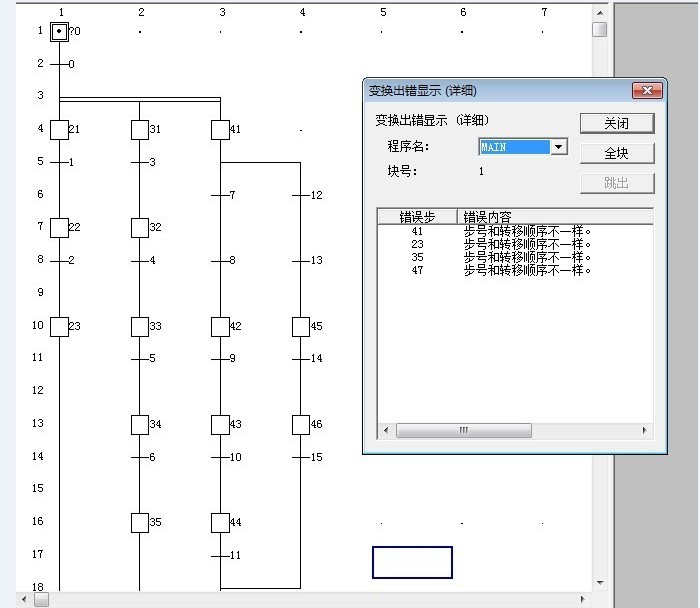Screen dimensions: 700x608
Task: Click the 全块 button
Action: [616, 153]
